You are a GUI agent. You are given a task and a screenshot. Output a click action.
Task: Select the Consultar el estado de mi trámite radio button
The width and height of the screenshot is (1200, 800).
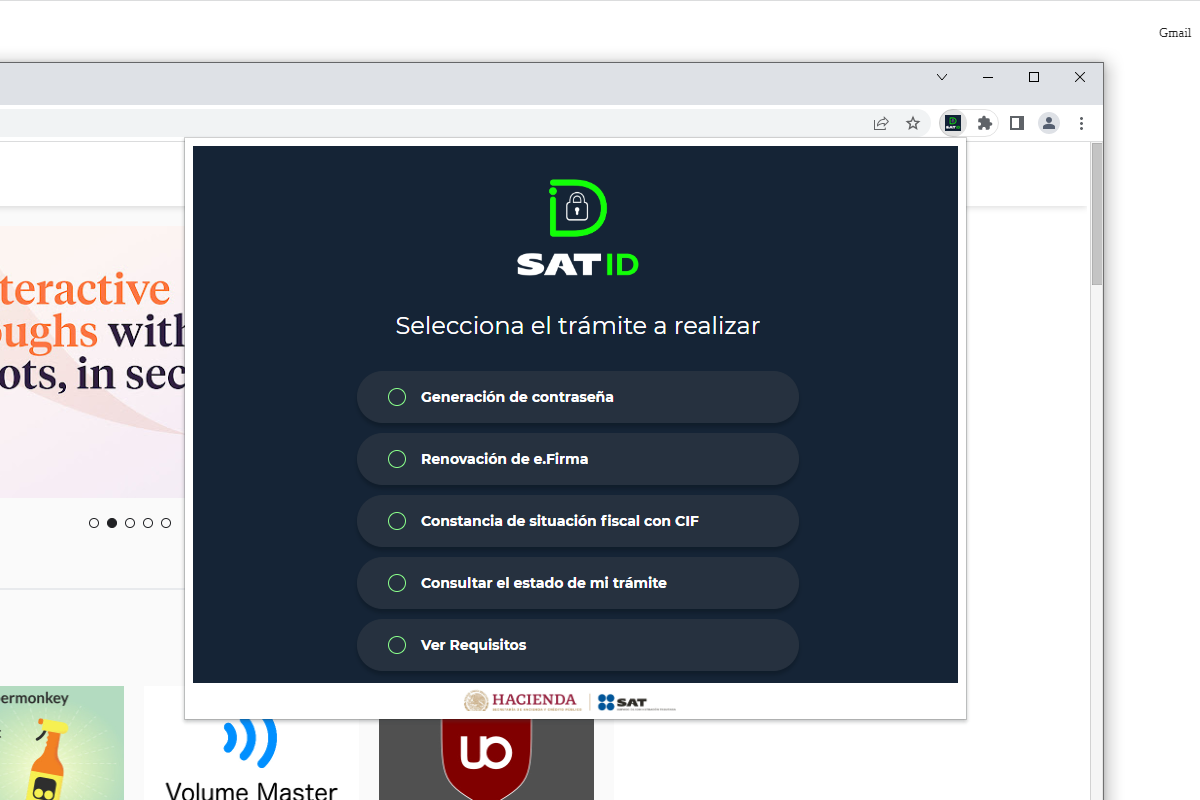click(397, 583)
